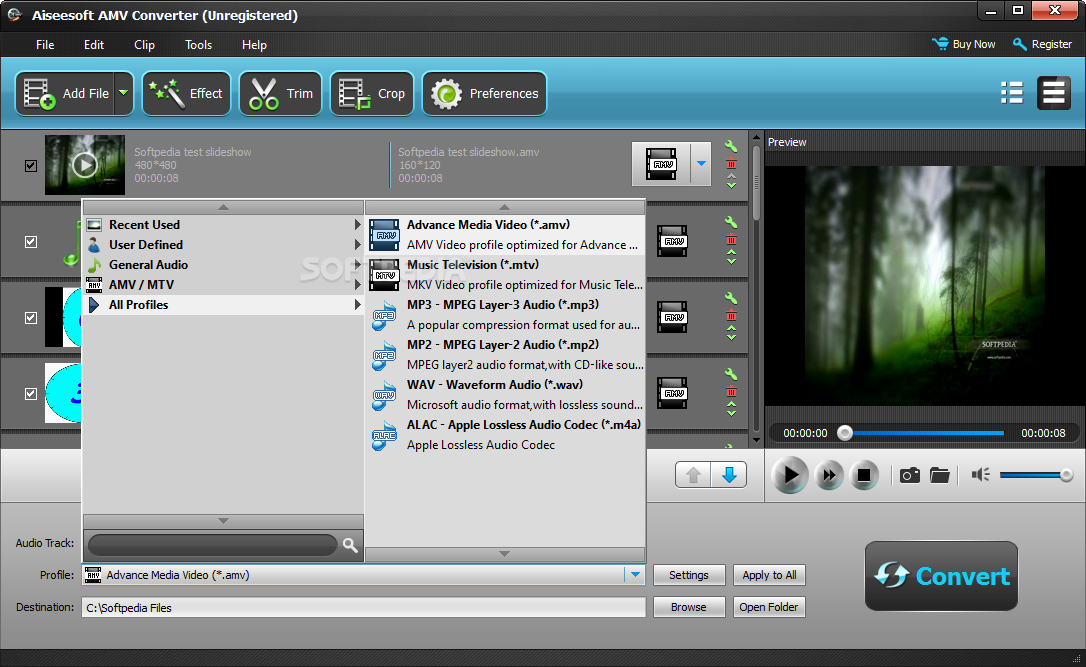Play the Softpedia test slideshow thumbnail

click(x=84, y=165)
